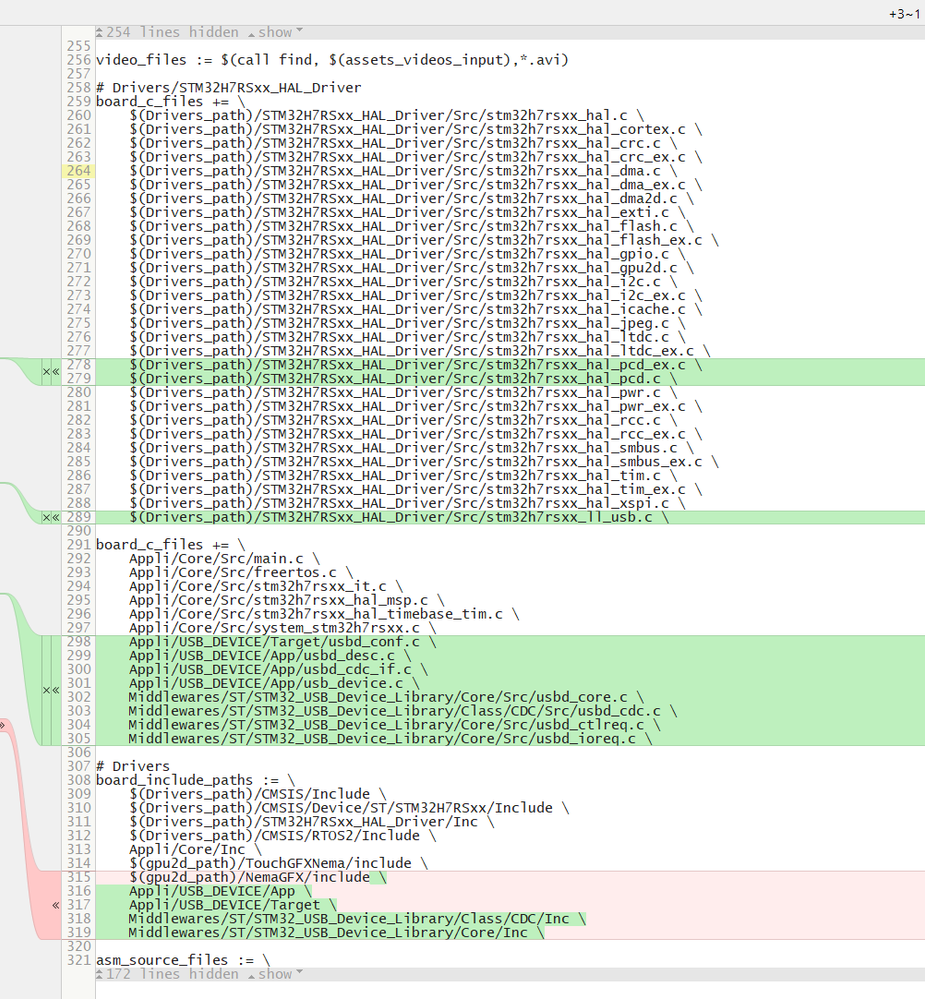925x999 pixels.
Task: Click the Appli/Core/Src/freertos.c line
Action: [x=241, y=573]
